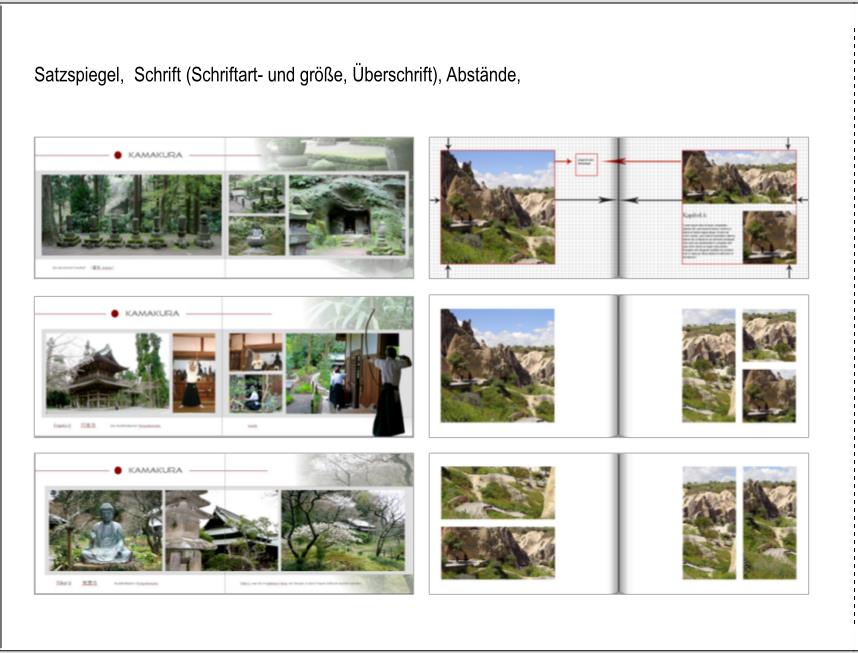
Task: Select the lower landscape strip in the bottom photobook spread
Action: pos(498,553)
